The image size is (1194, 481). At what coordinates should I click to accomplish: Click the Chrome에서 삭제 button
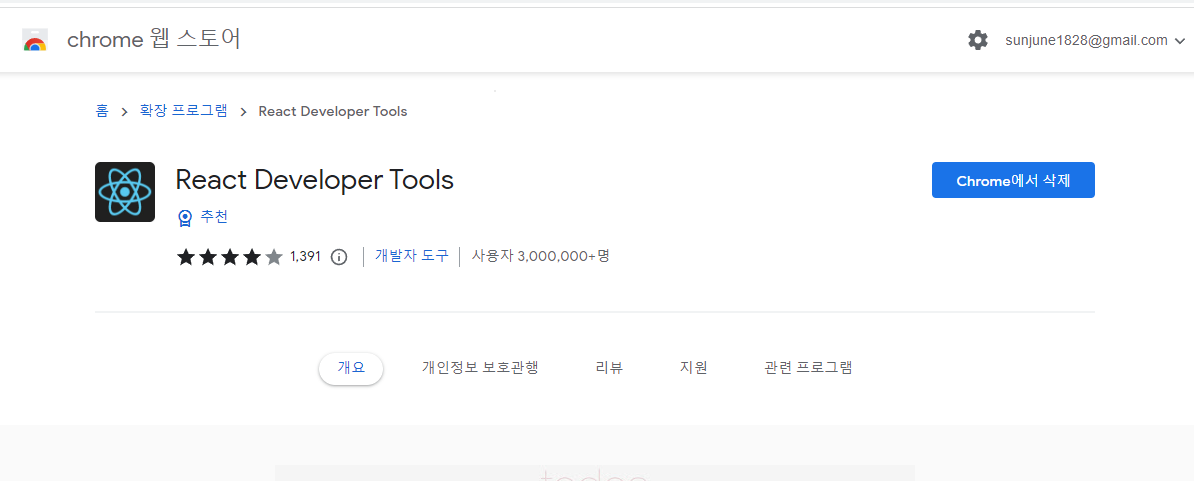click(x=1013, y=180)
